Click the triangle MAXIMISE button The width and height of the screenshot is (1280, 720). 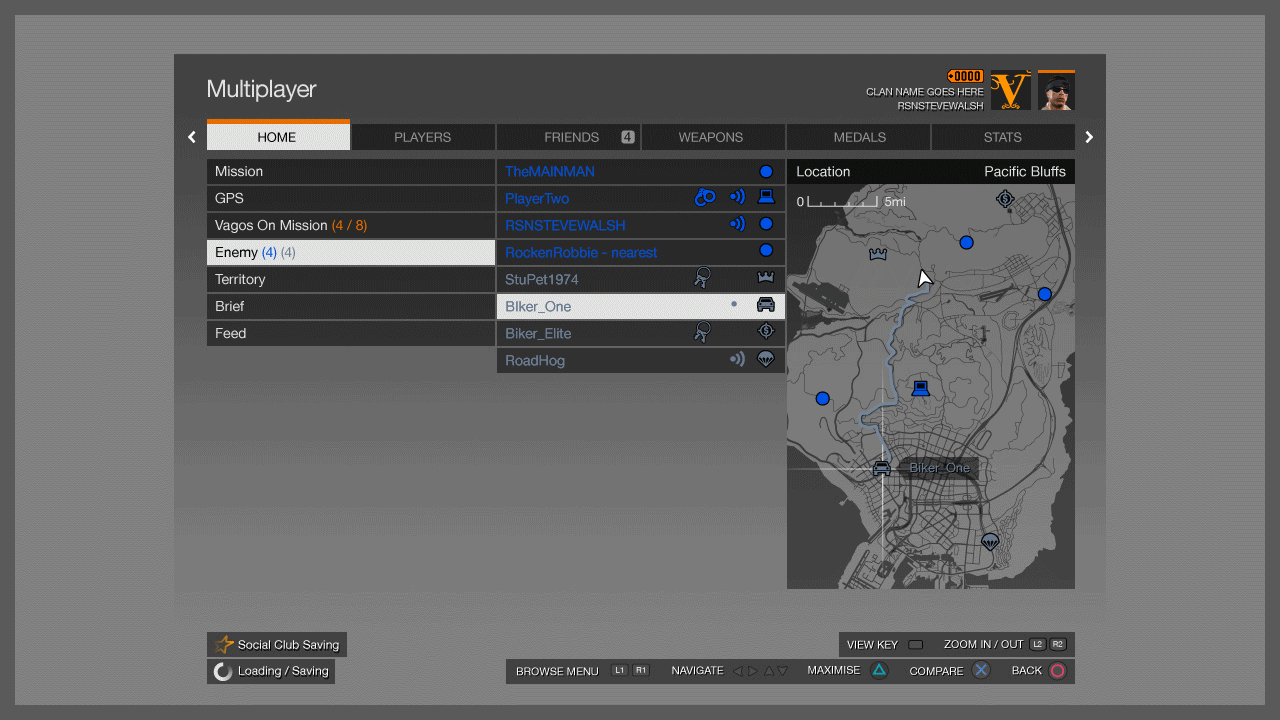[879, 670]
